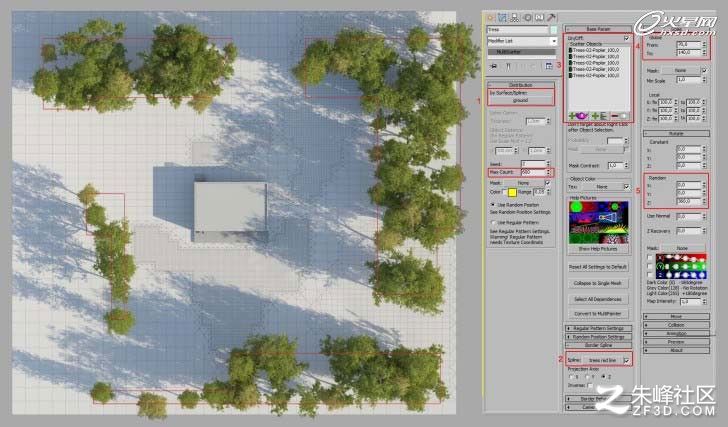
Task: Open the Modifier List dropdown
Action: (x=522, y=41)
